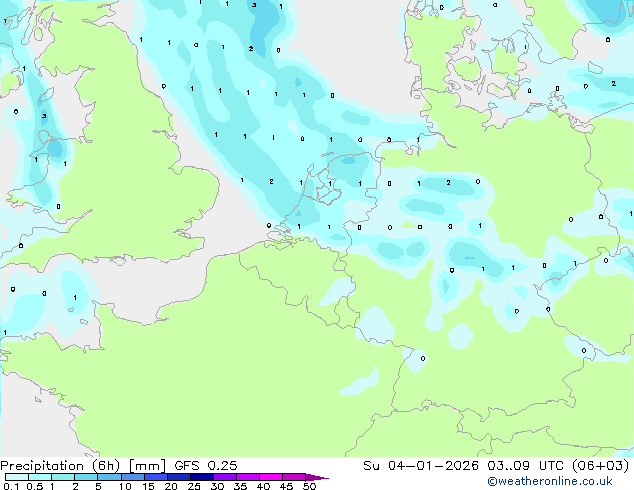Click the value 2 over northern Germany
Viewport: 634px width, 490px height.
pyautogui.click(x=448, y=183)
